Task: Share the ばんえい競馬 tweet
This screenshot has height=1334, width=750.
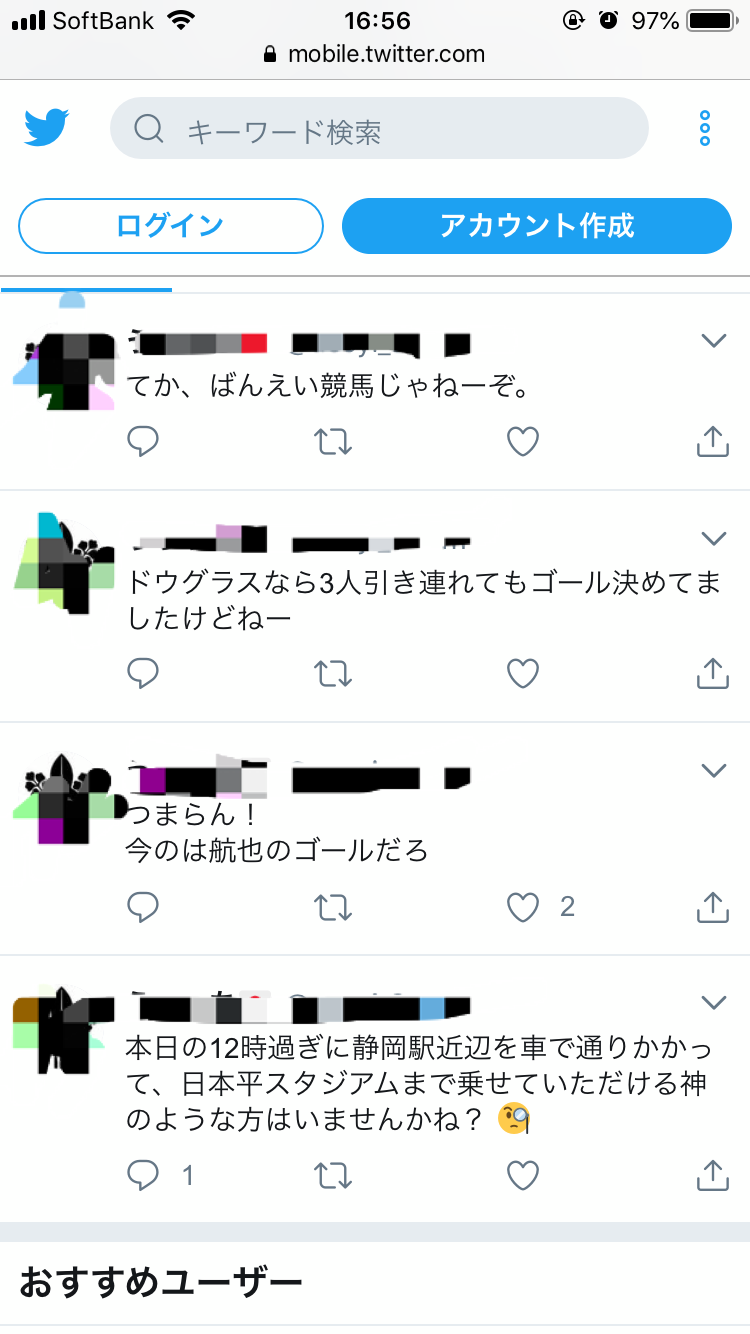Action: pyautogui.click(x=712, y=441)
